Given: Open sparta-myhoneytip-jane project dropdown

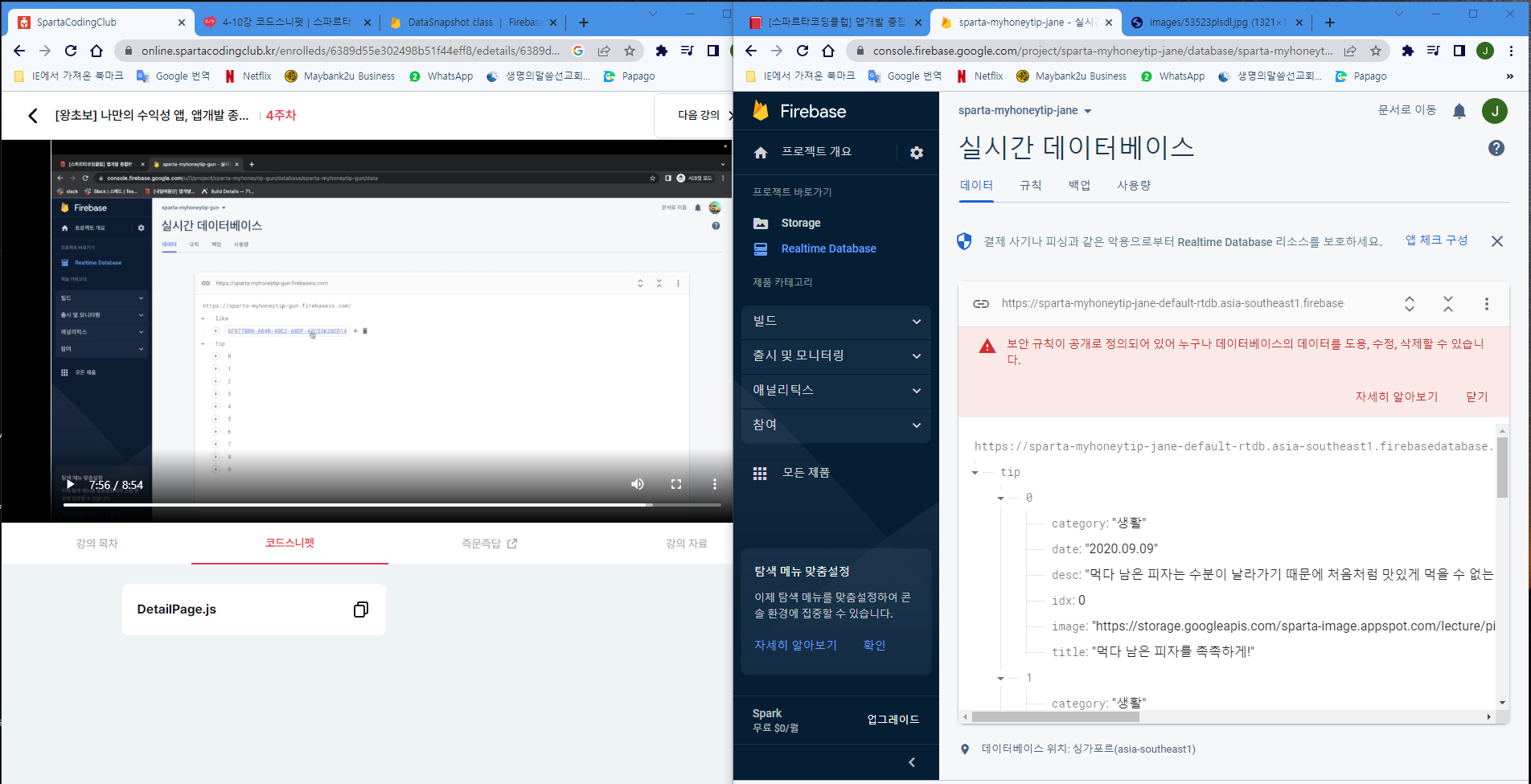Looking at the screenshot, I should pyautogui.click(x=1024, y=111).
